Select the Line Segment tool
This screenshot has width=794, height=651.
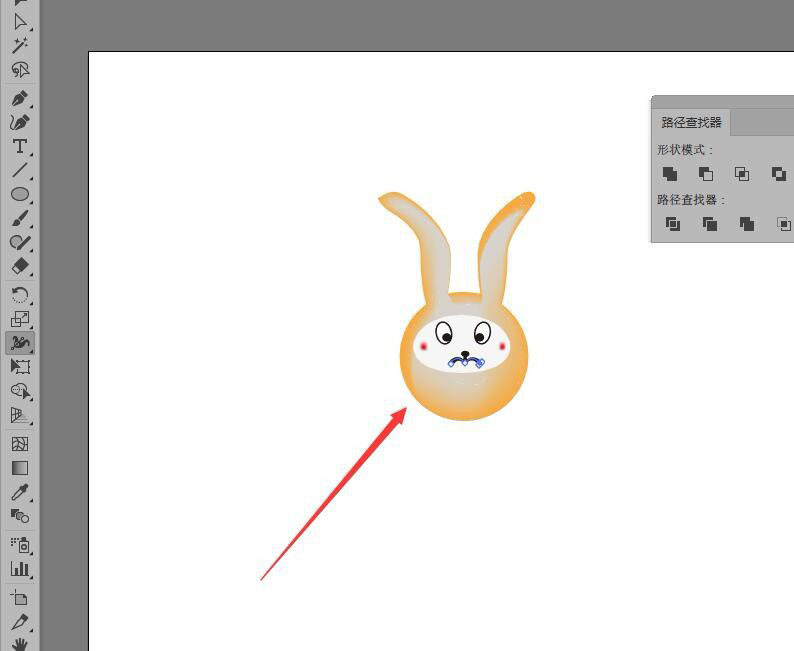(x=20, y=170)
